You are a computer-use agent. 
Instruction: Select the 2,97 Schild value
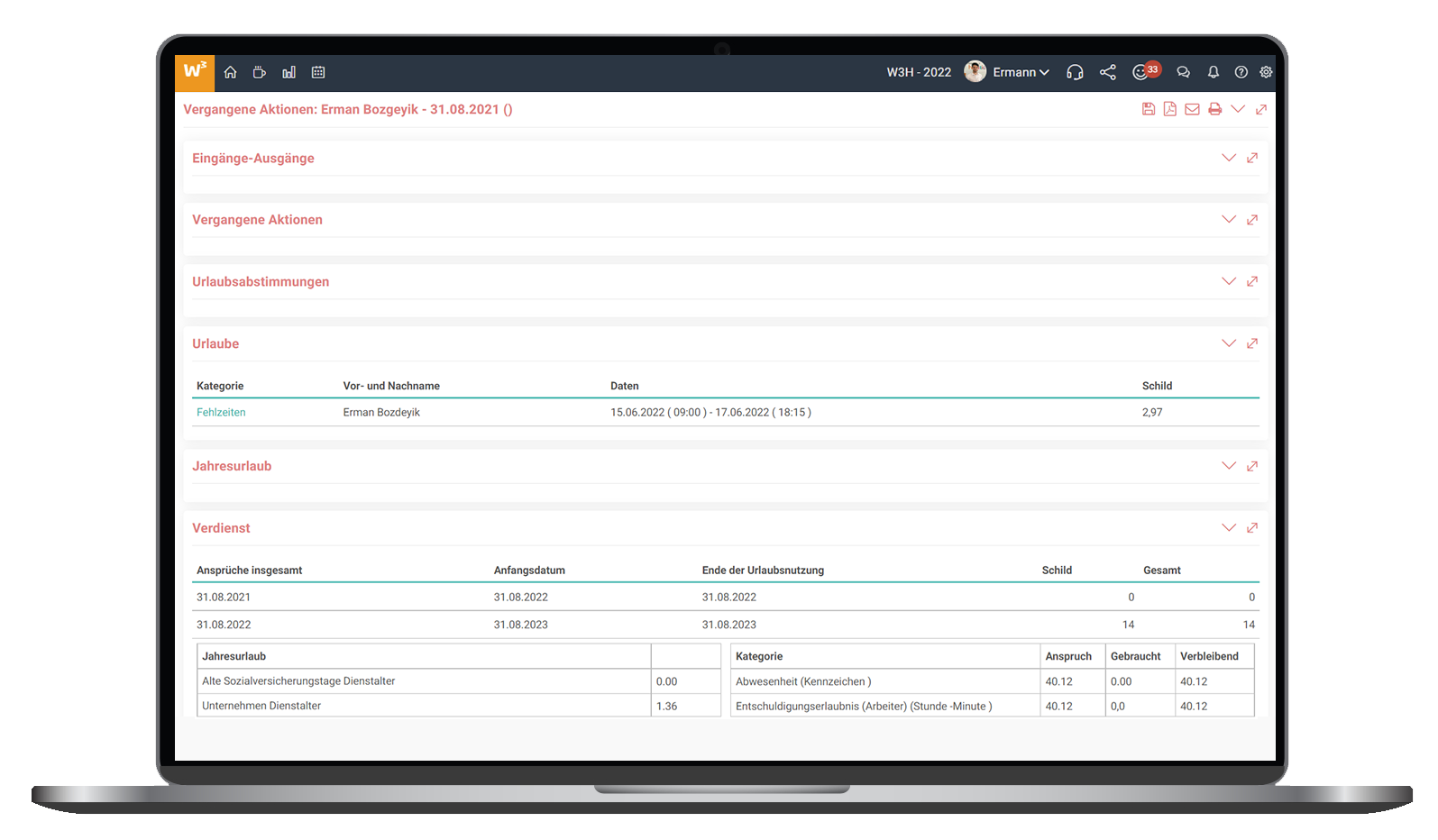(1152, 412)
